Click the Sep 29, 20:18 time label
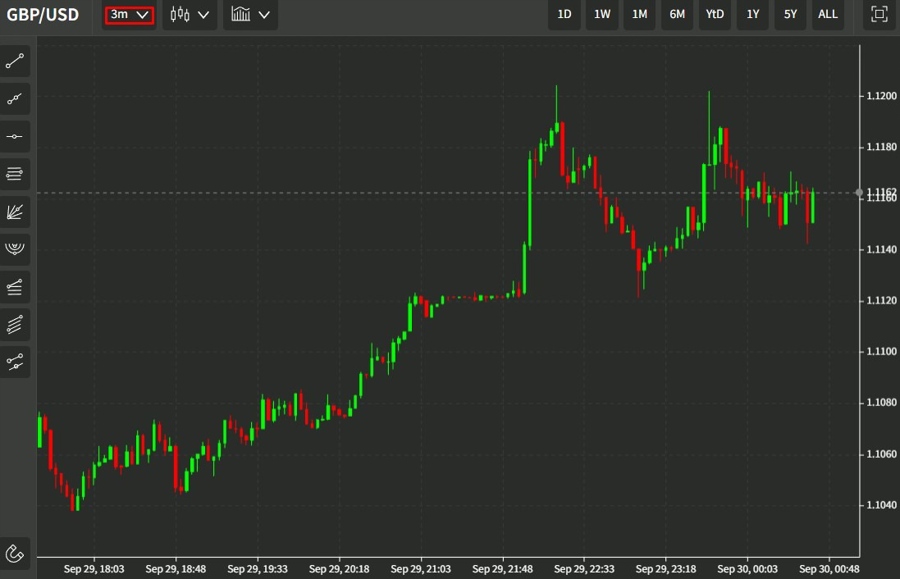This screenshot has width=900, height=579. (339, 569)
